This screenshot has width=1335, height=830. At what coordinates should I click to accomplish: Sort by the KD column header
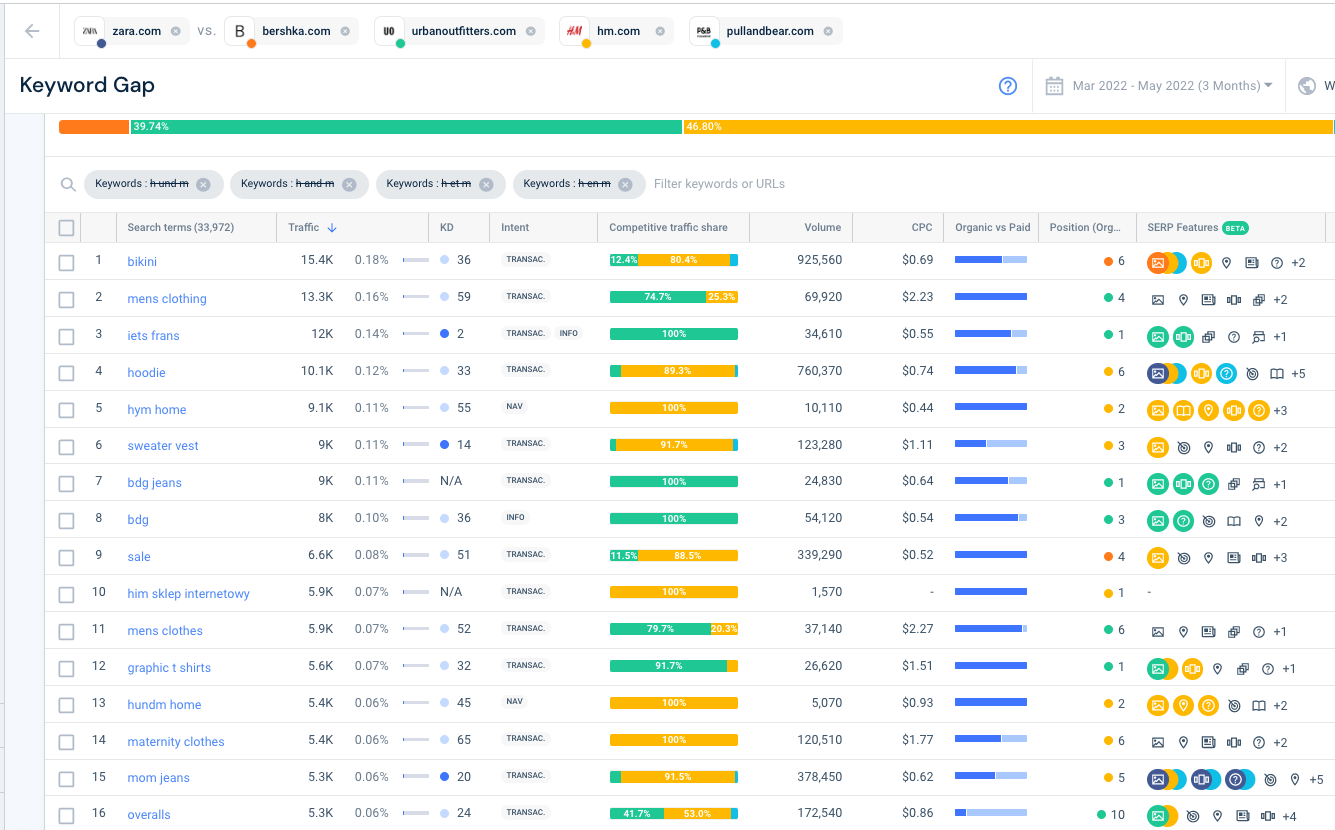(x=447, y=228)
